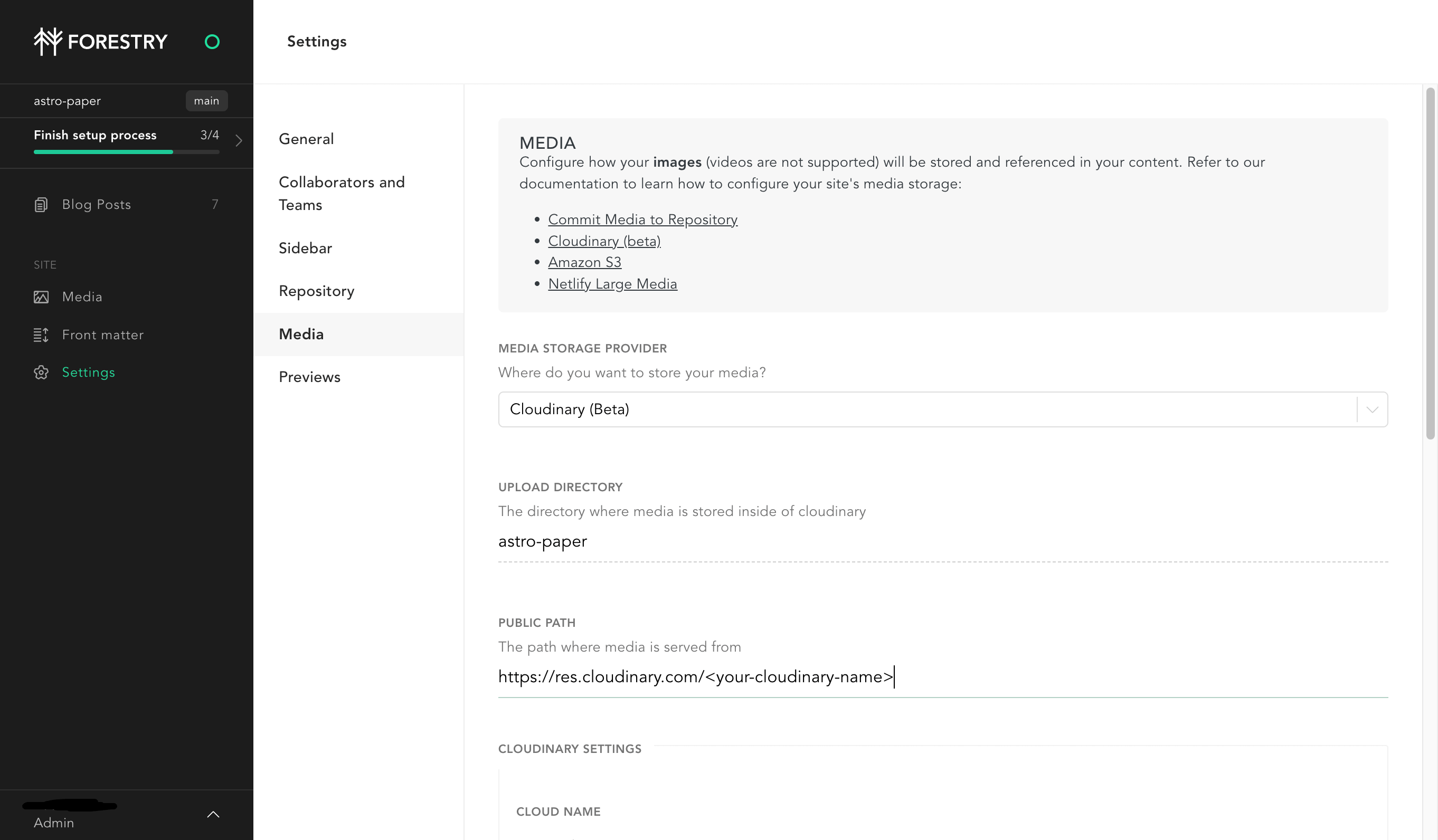1438x840 pixels.
Task: Click the Netlify Large Media documentation link
Action: pyautogui.click(x=613, y=284)
